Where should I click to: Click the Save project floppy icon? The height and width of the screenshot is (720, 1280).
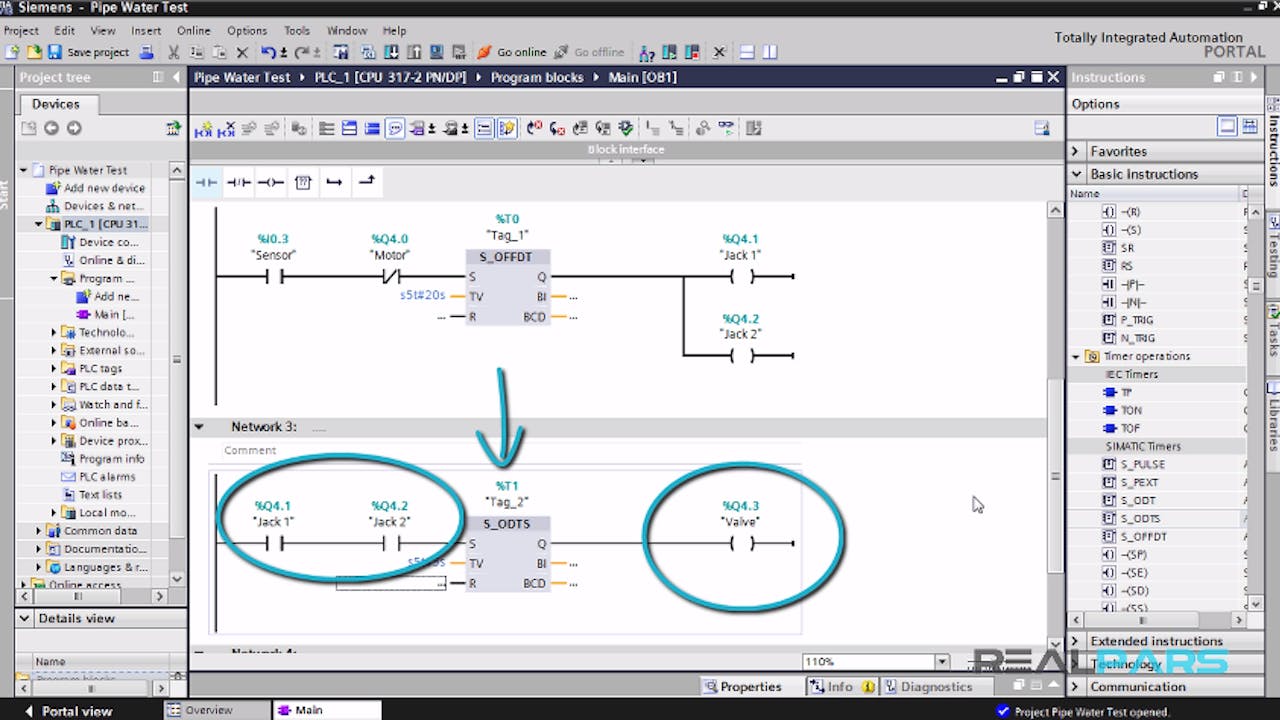55,52
